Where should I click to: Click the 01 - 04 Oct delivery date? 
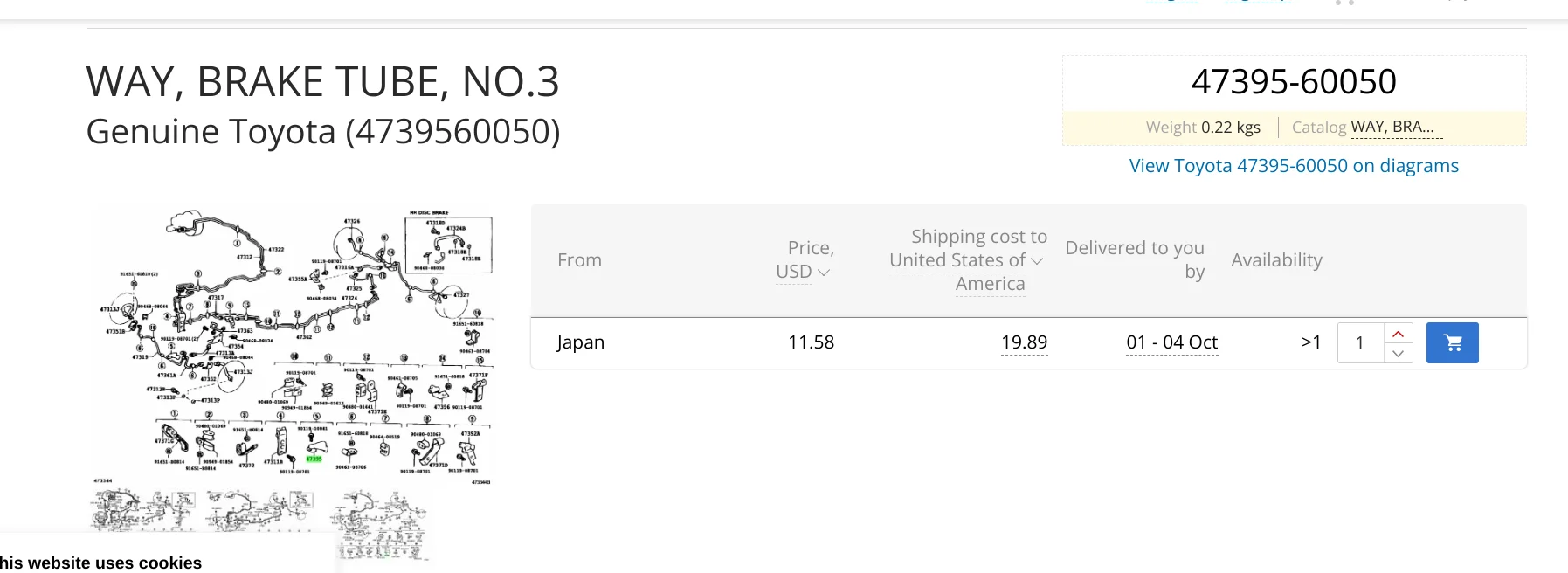pos(1171,342)
